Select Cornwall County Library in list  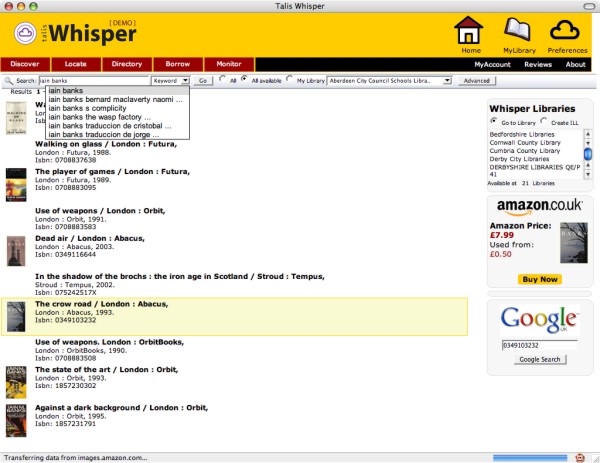click(525, 142)
